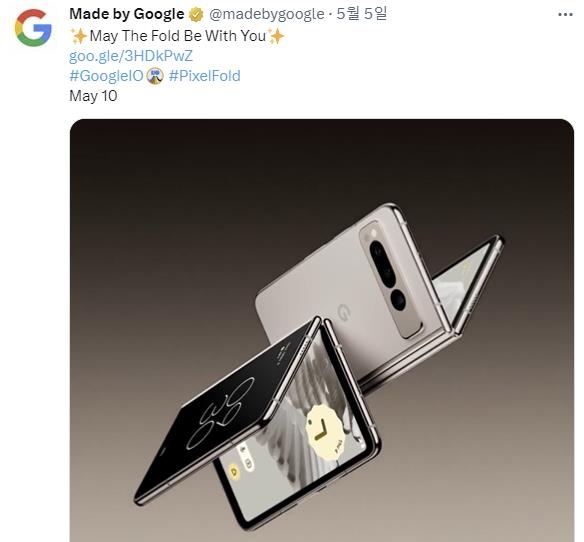Click the May The Fold Be With You text
This screenshot has width=584, height=542.
(178, 36)
